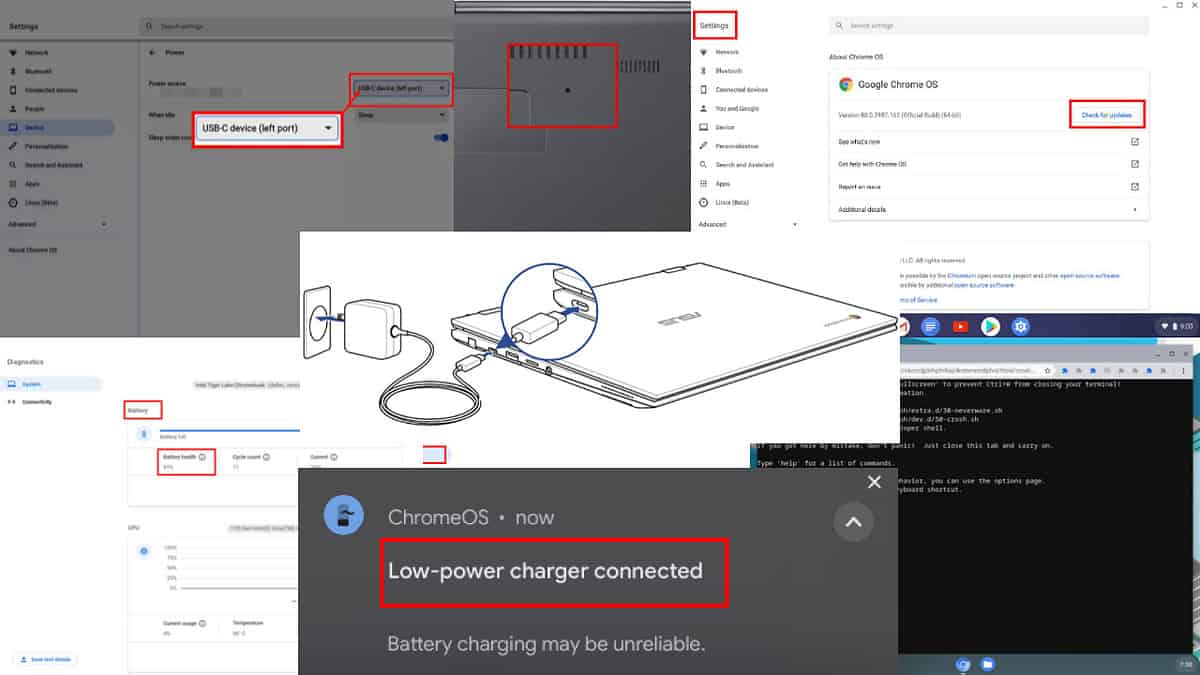Open Connected devices in the Power settings sidebar
The width and height of the screenshot is (1200, 675).
coord(51,90)
